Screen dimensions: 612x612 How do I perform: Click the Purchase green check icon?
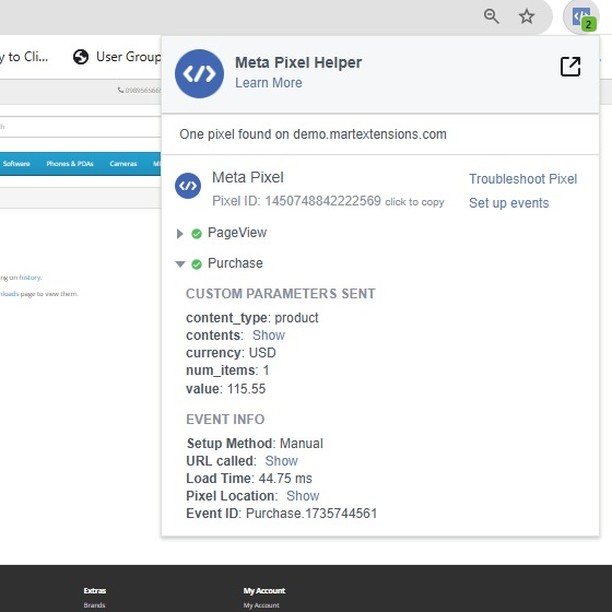pyautogui.click(x=196, y=264)
